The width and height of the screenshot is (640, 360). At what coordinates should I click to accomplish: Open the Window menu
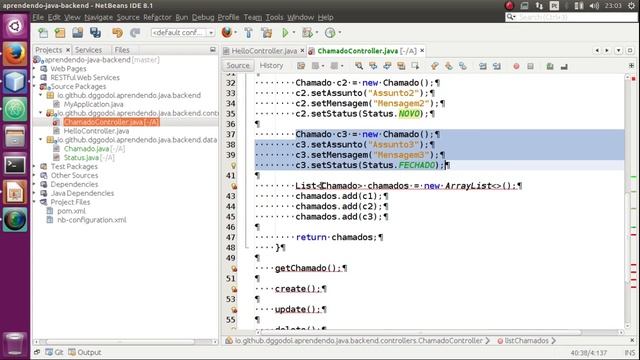(x=300, y=17)
